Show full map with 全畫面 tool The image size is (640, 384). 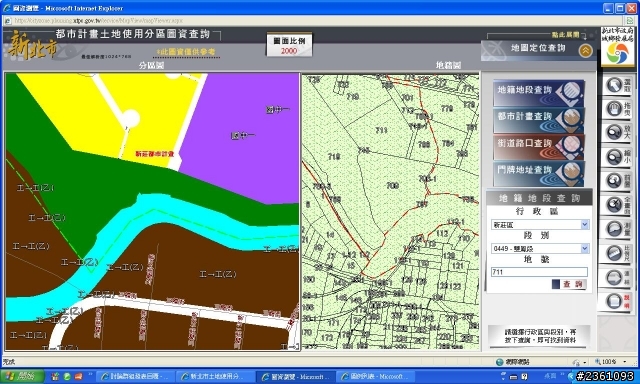[x=618, y=204]
